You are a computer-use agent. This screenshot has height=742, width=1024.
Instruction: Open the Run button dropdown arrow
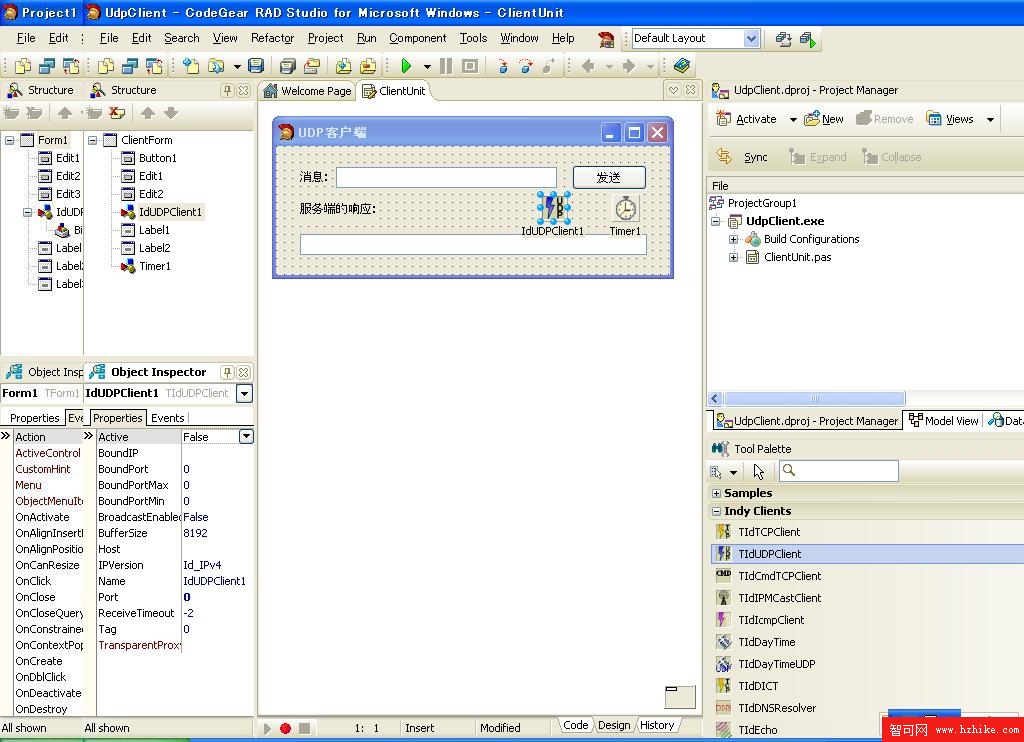pyautogui.click(x=426, y=66)
